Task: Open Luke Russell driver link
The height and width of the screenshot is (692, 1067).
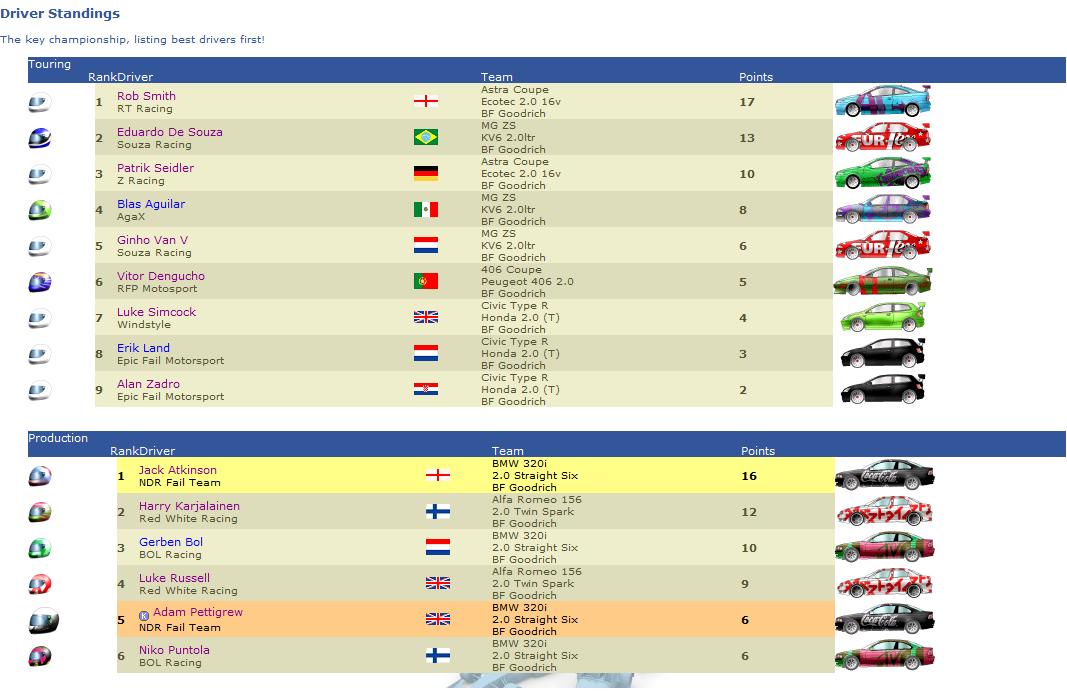Action: [174, 578]
